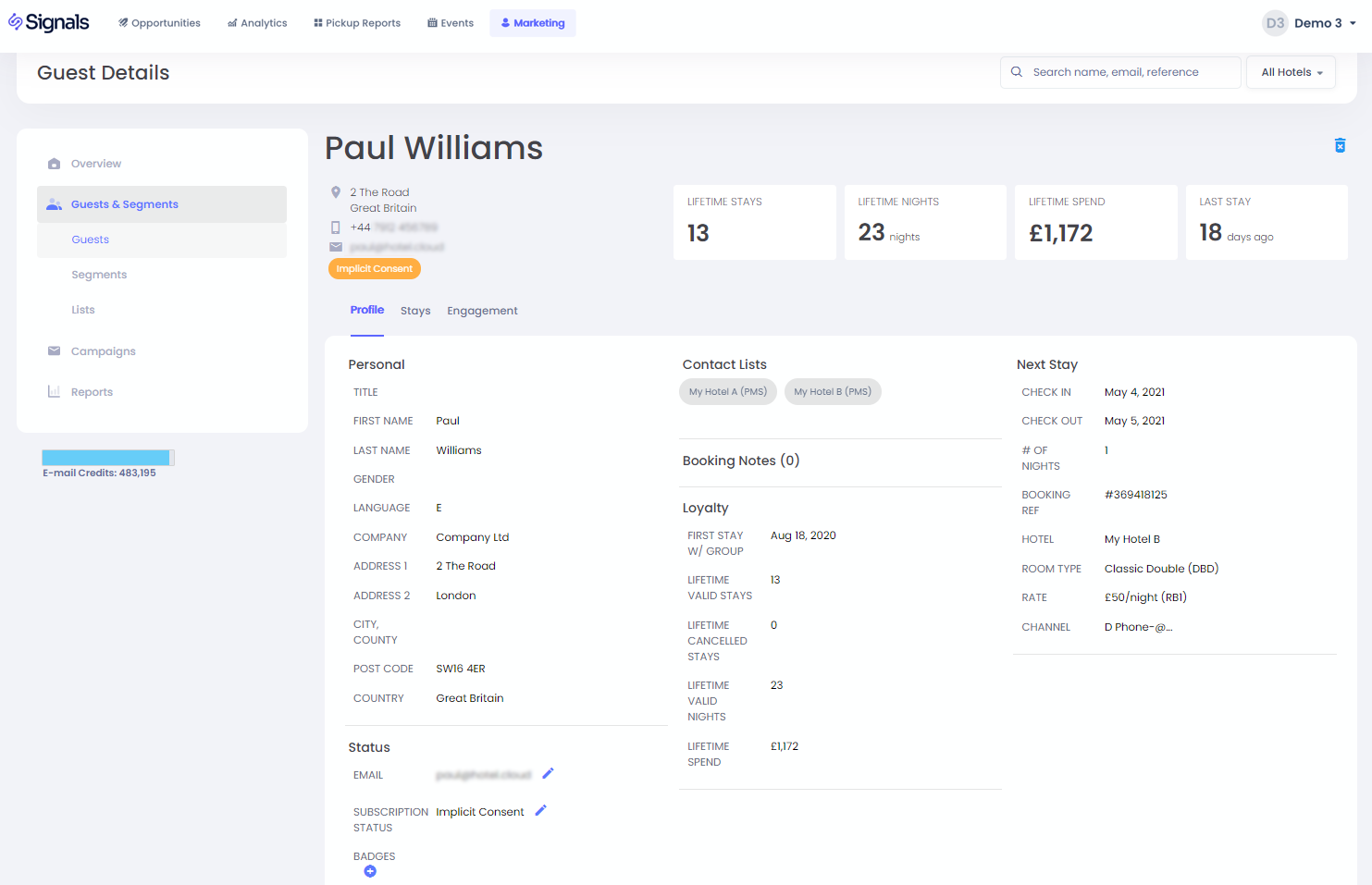
Task: Go to Pickup Reports
Action: coord(357,23)
